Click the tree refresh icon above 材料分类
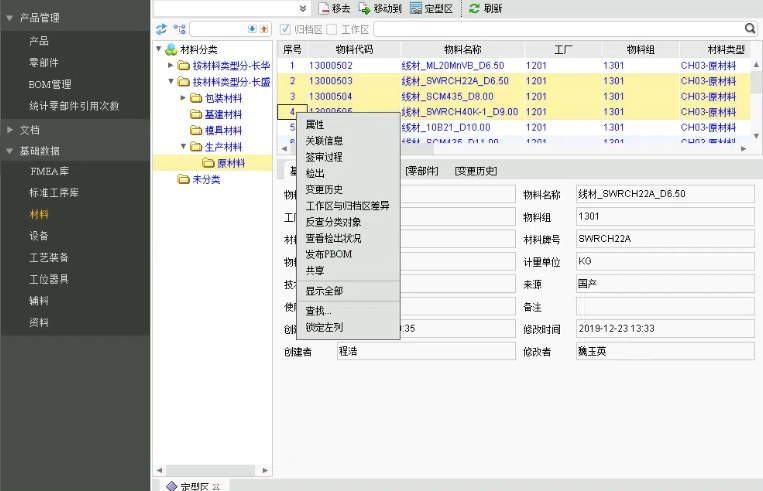Image resolution: width=763 pixels, height=491 pixels. [161, 29]
